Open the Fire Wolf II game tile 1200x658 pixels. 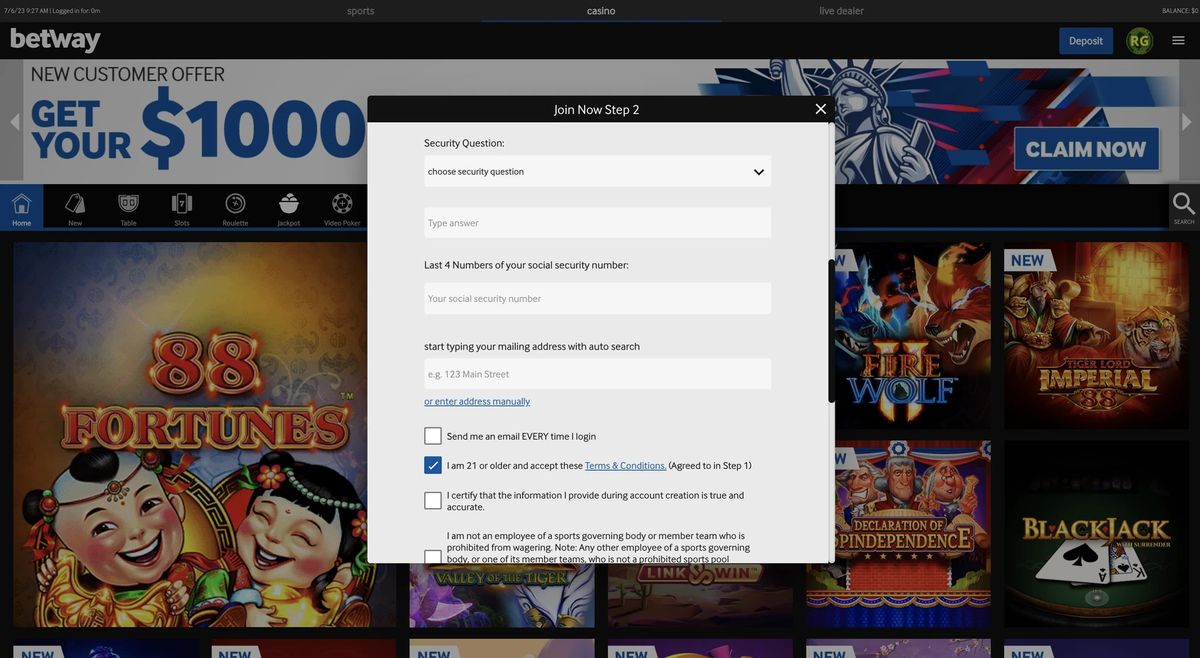tap(912, 335)
